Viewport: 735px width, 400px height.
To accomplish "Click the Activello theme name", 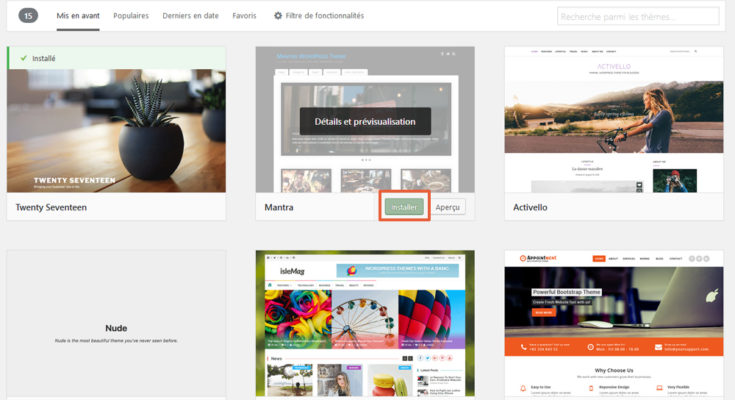I will (530, 207).
